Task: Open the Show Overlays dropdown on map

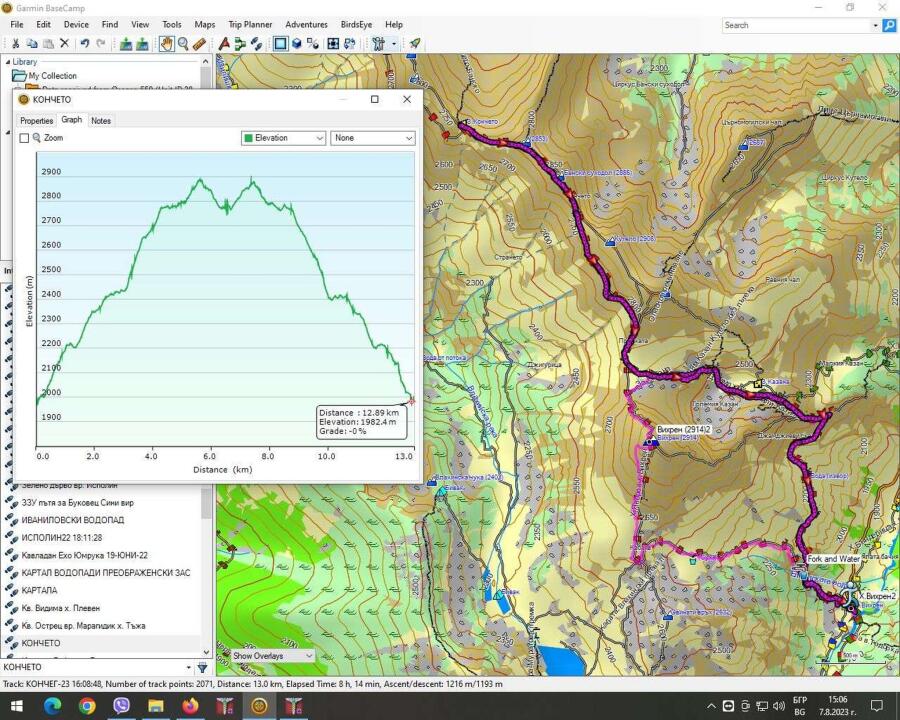Action: click(x=273, y=656)
